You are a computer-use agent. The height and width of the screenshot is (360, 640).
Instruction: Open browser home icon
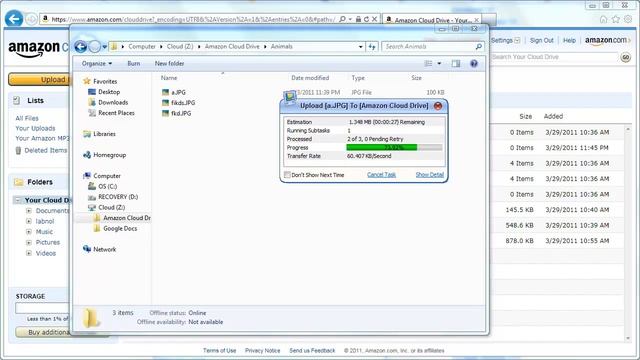(x=603, y=19)
